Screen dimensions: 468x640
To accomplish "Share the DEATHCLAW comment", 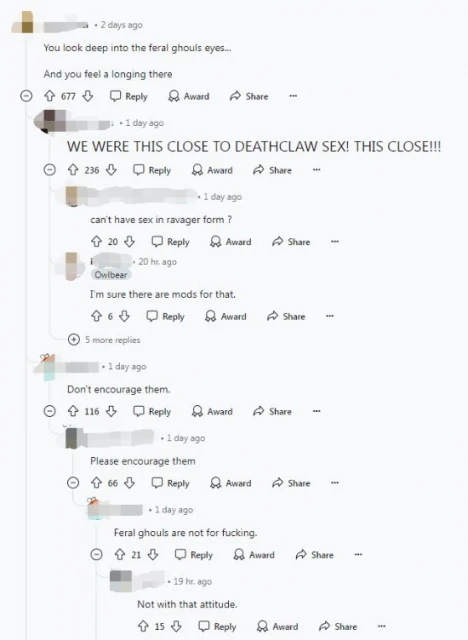I will [x=272, y=170].
